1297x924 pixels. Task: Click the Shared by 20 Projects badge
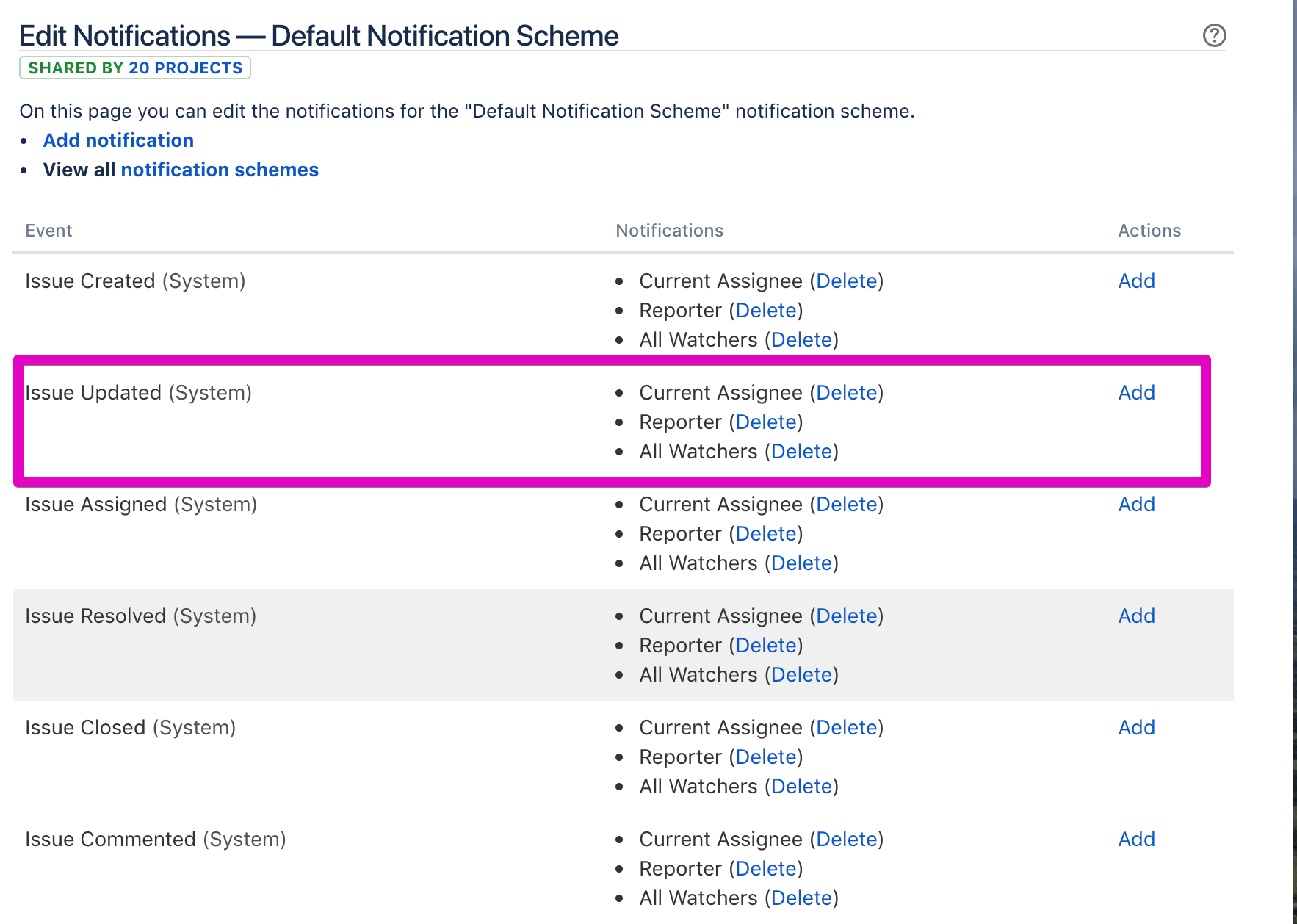point(135,68)
